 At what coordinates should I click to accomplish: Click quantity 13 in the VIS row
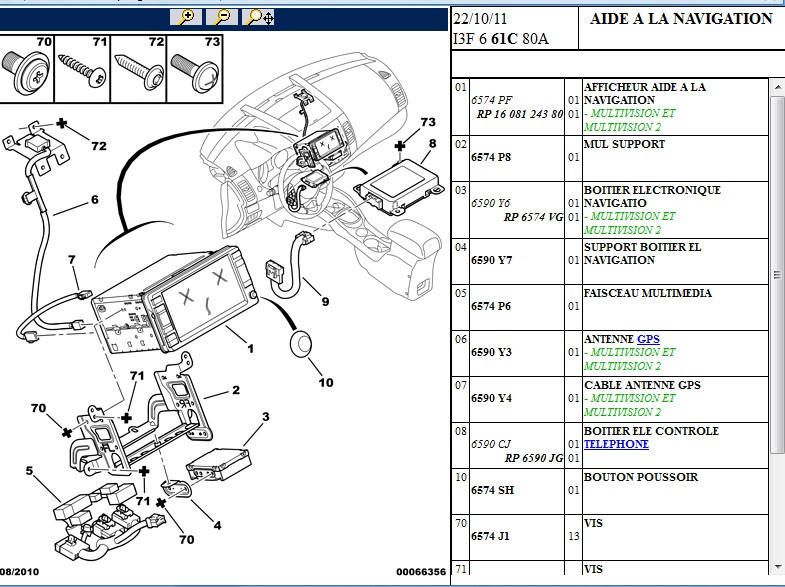573,536
